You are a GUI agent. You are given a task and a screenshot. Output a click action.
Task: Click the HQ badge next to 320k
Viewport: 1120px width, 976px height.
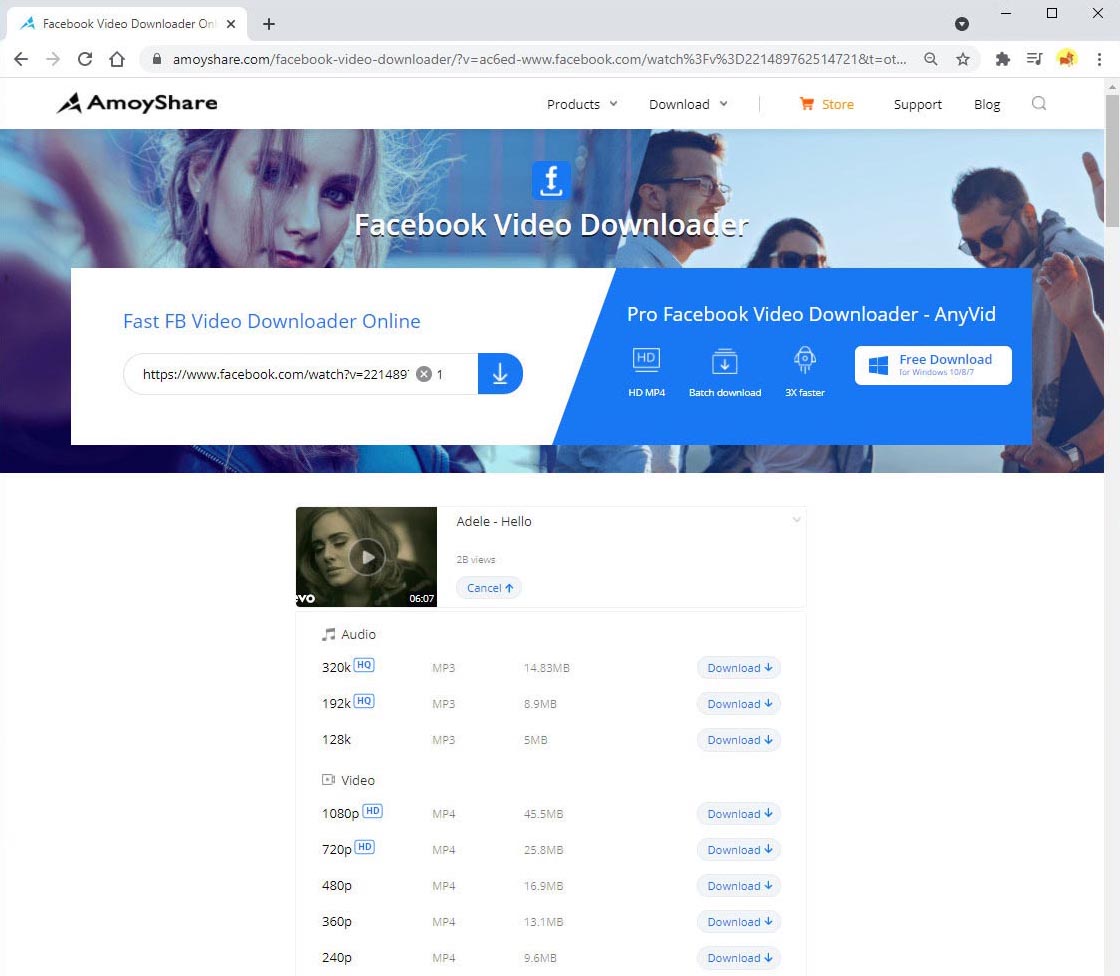(x=364, y=664)
